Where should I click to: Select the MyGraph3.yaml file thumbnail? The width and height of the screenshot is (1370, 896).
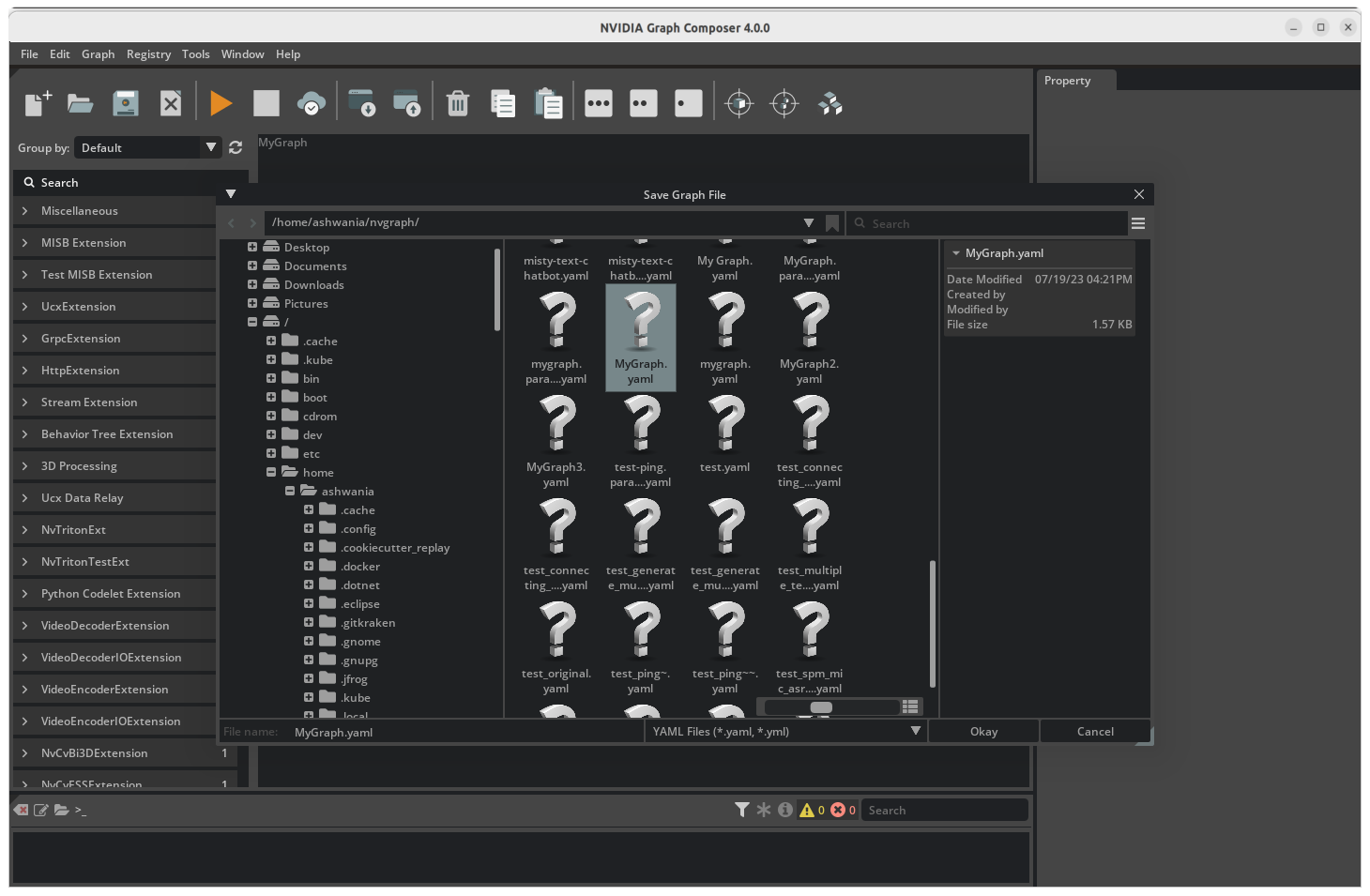coord(556,424)
